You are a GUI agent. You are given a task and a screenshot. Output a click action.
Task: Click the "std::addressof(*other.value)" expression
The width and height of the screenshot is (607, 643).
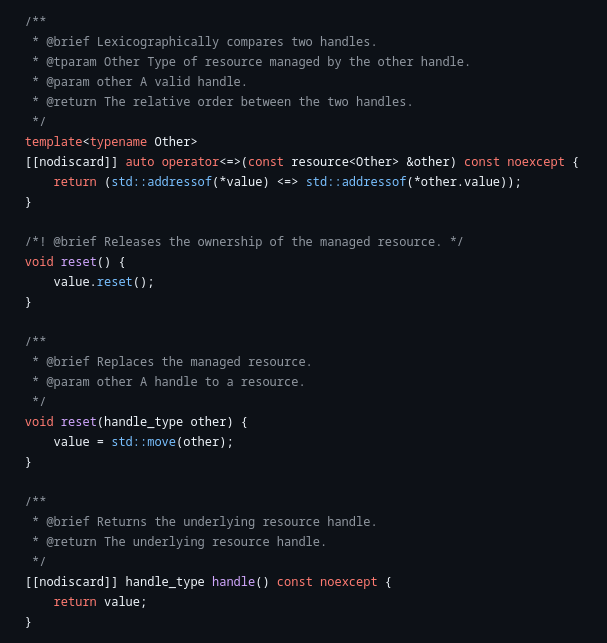[x=395, y=181]
